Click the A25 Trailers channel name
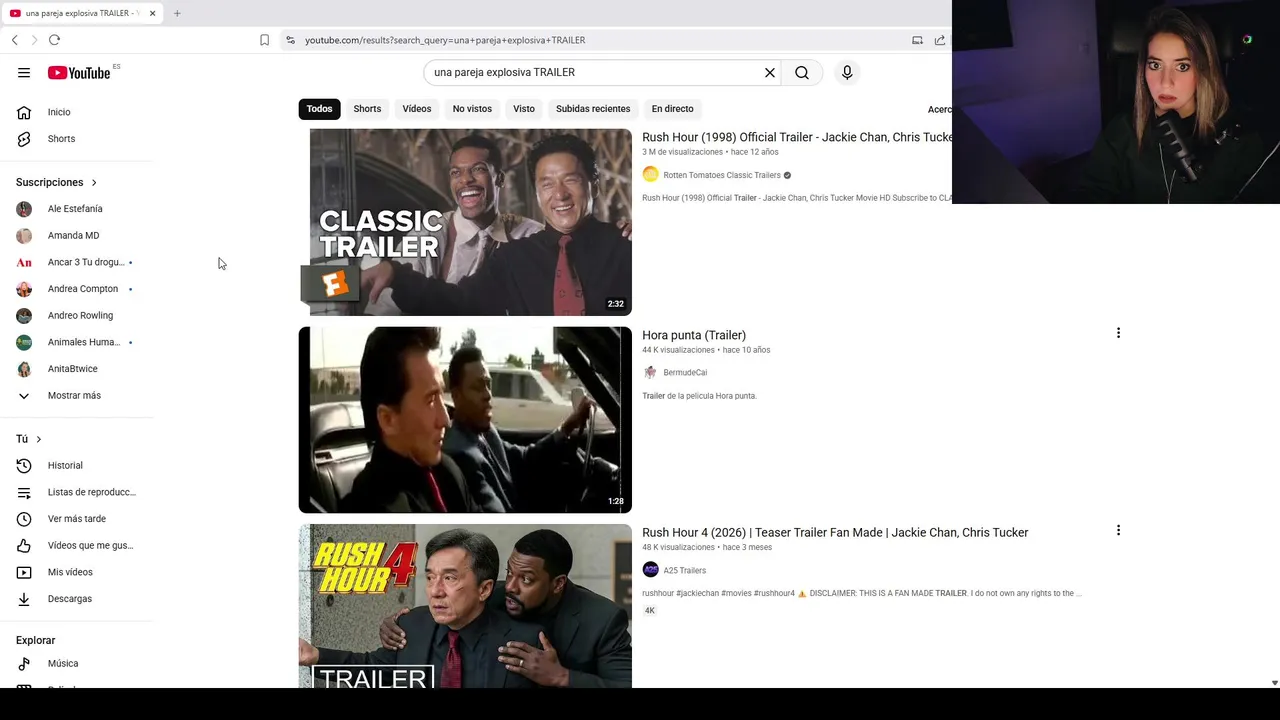The width and height of the screenshot is (1280, 720). point(685,570)
